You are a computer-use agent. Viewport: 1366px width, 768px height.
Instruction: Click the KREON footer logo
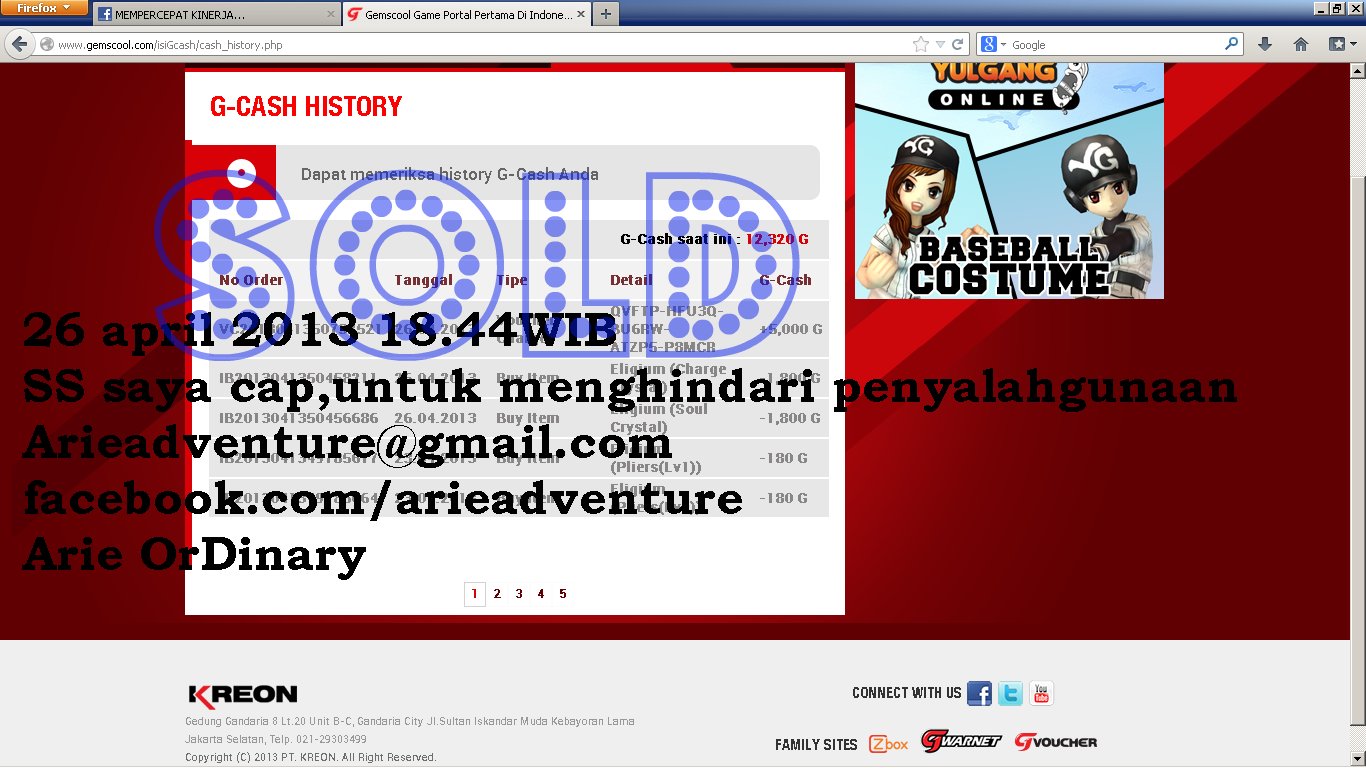point(243,694)
